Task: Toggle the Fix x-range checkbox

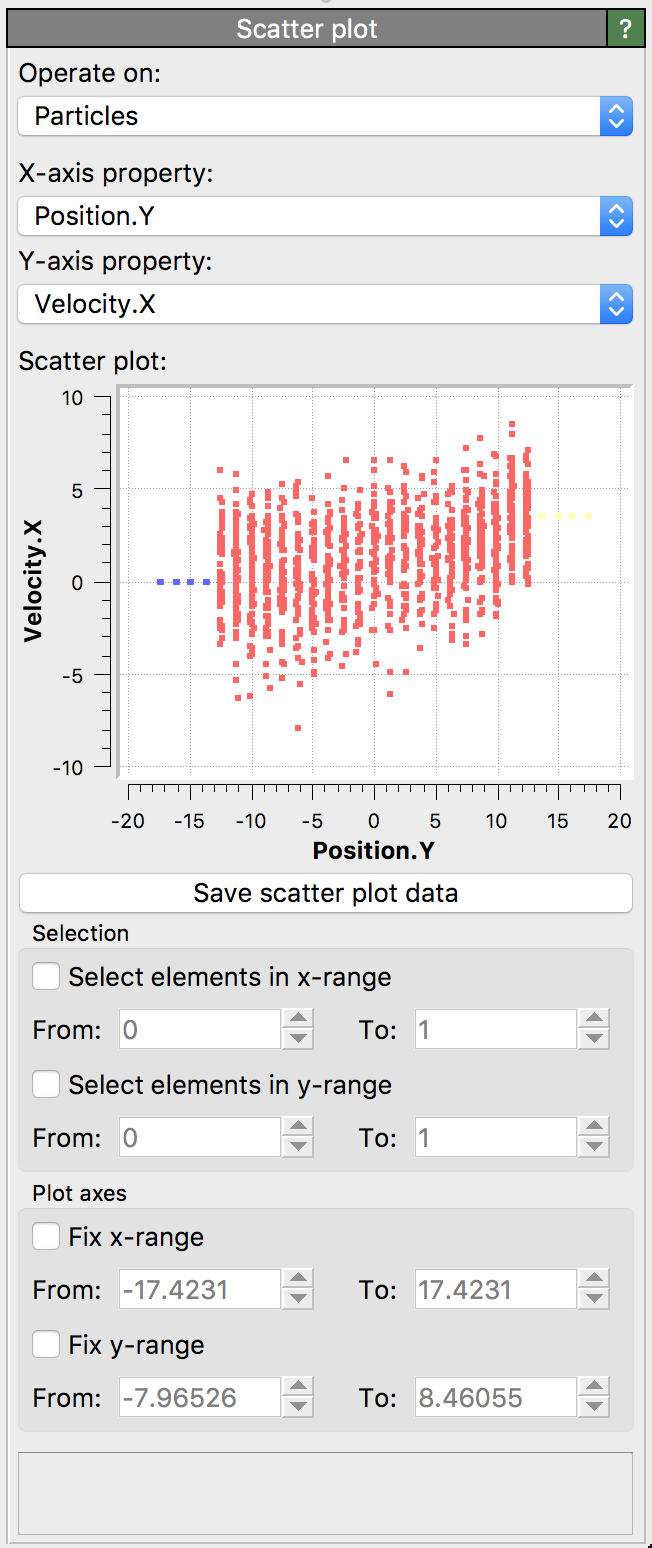Action: (46, 1237)
